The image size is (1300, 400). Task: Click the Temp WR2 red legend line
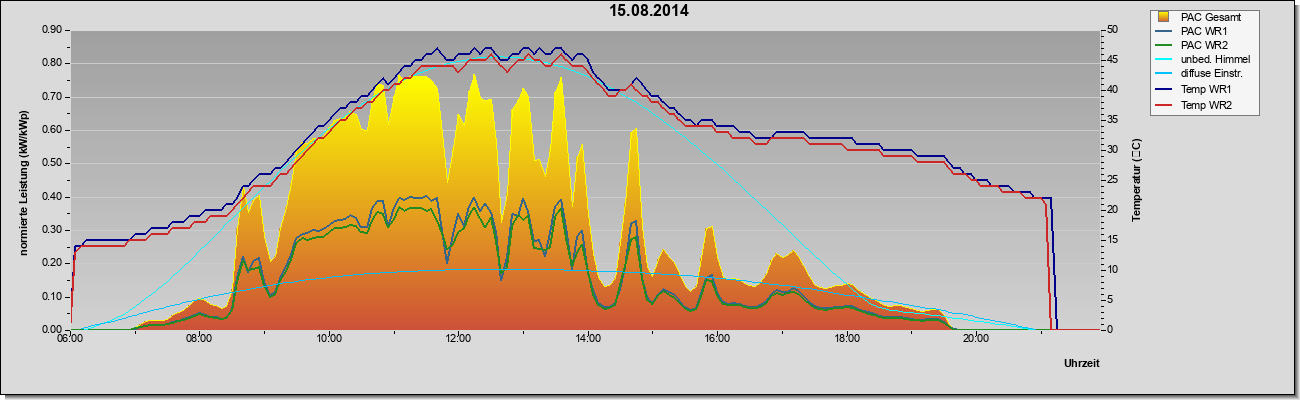coord(1163,104)
